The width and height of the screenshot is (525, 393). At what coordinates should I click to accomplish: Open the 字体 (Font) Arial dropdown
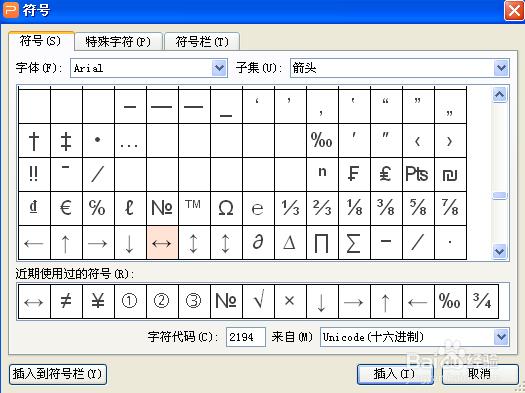(149, 68)
